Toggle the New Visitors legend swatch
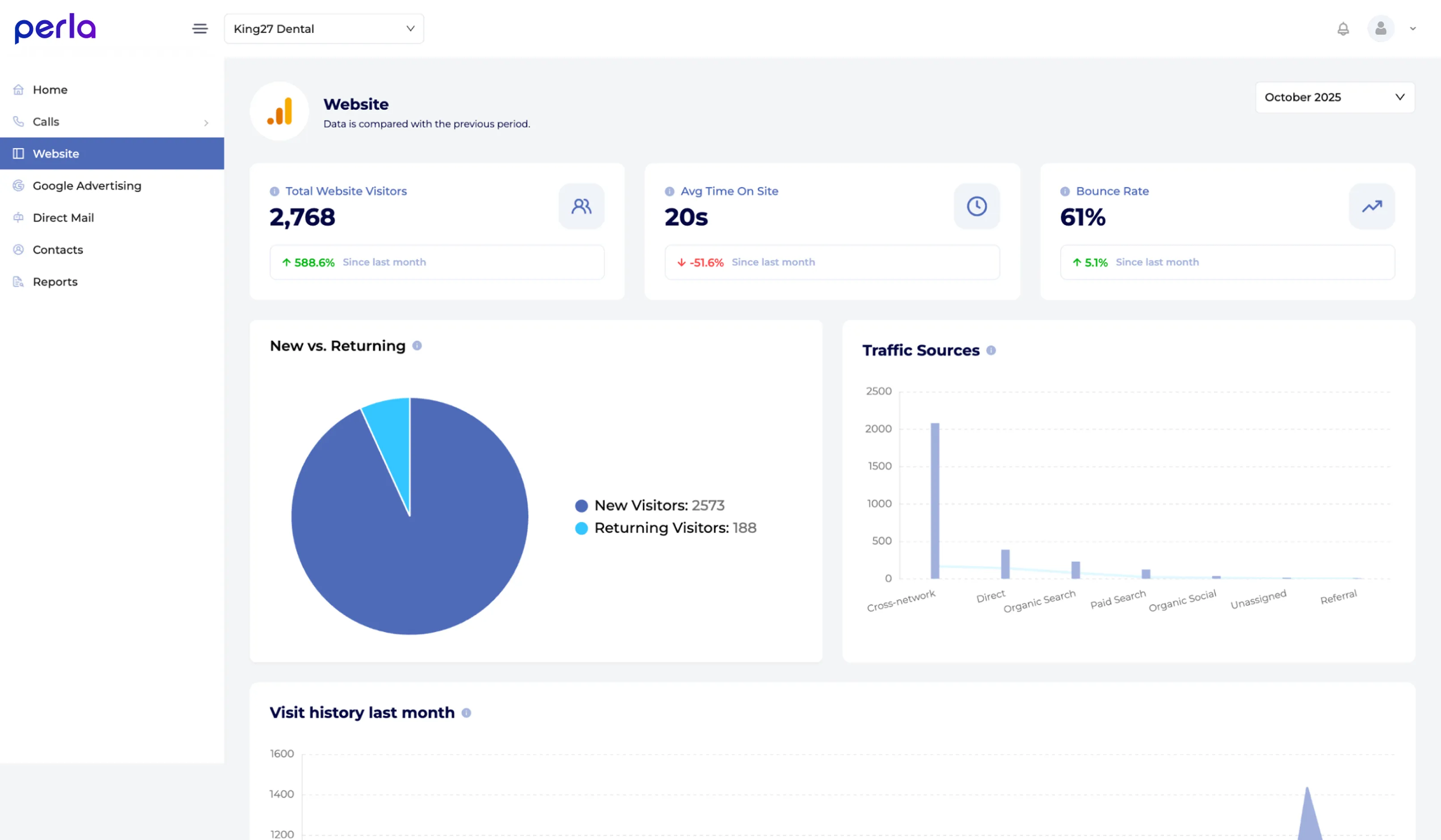The image size is (1441, 840). click(581, 506)
